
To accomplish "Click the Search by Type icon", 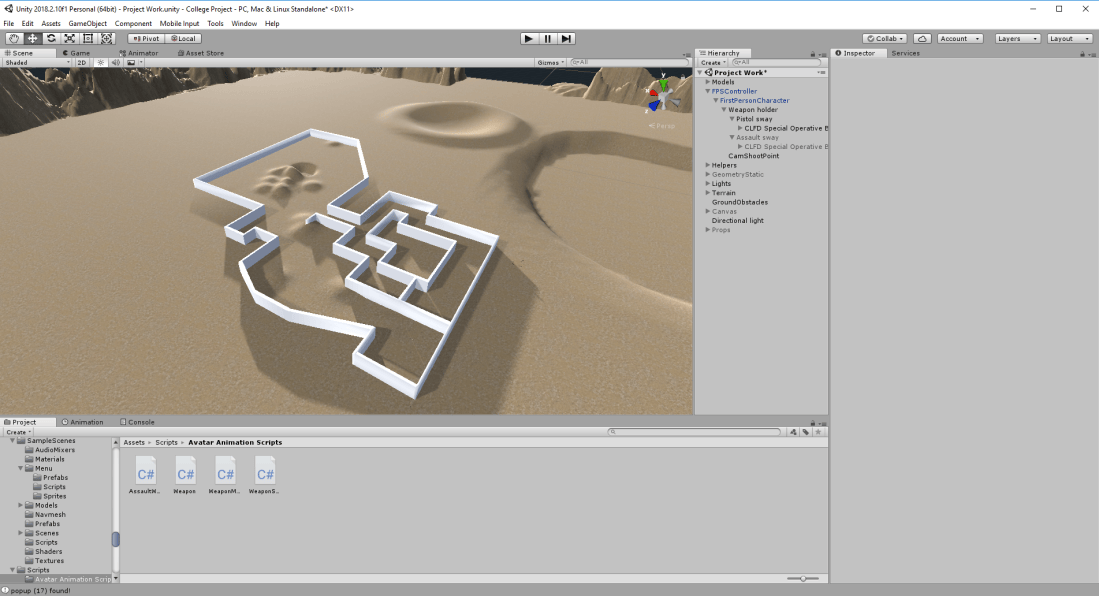I will [x=793, y=432].
